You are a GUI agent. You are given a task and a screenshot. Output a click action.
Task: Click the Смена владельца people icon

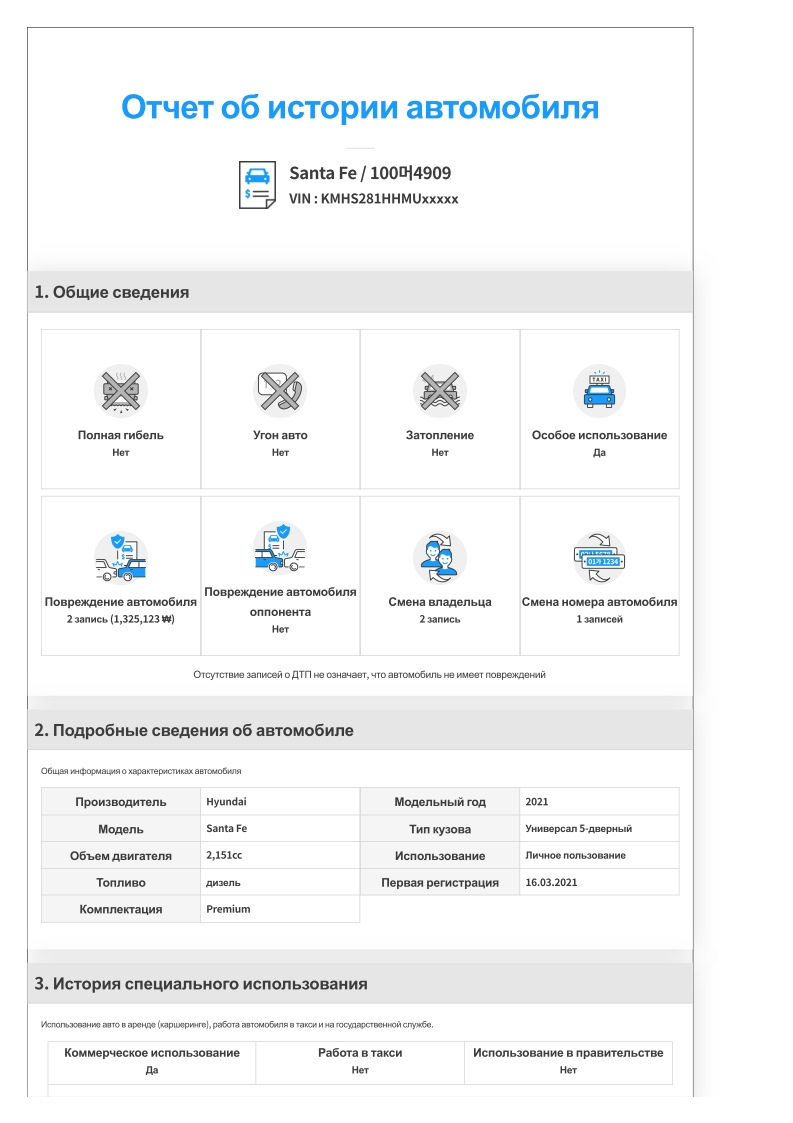(x=440, y=557)
